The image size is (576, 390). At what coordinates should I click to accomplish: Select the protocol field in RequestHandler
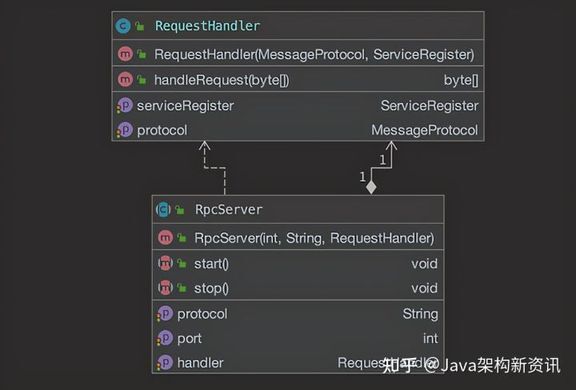tap(298, 130)
